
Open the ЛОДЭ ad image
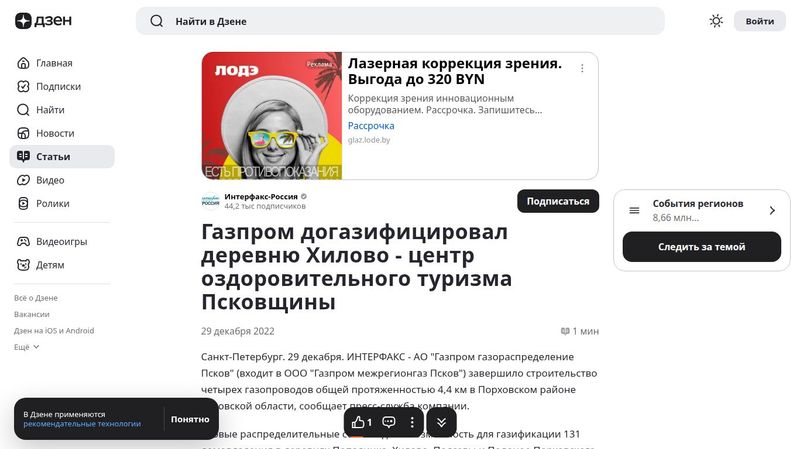272,116
